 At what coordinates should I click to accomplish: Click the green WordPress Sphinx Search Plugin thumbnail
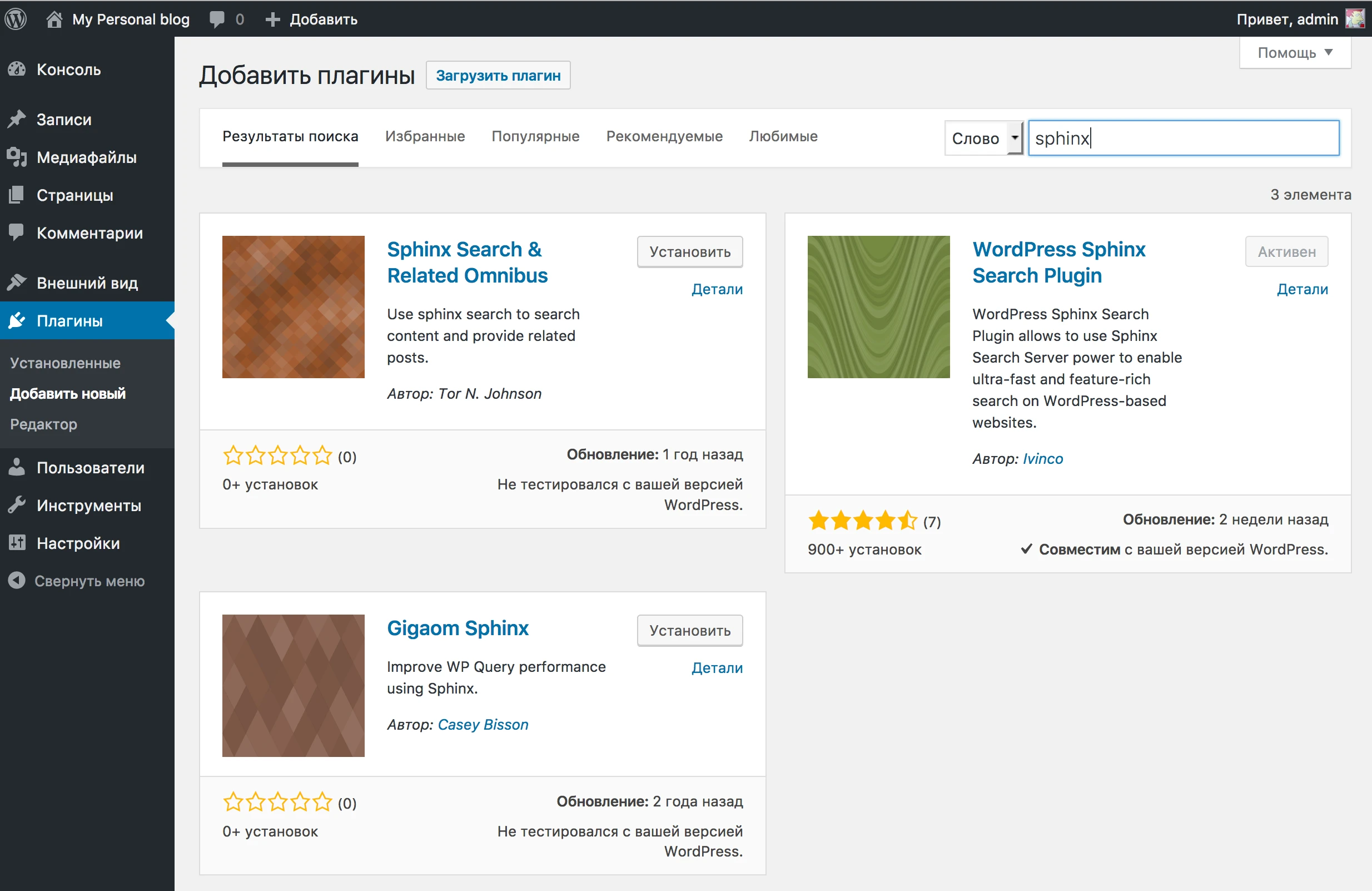[x=878, y=307]
